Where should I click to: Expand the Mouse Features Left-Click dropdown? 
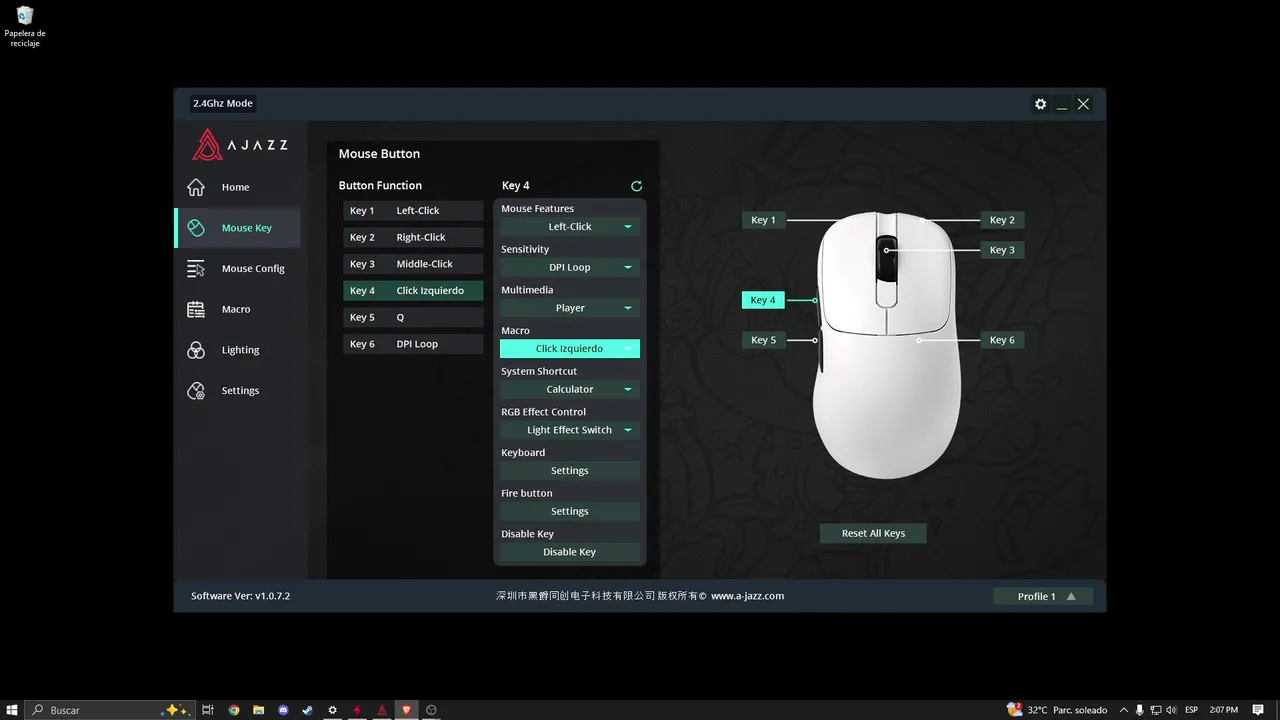click(570, 227)
